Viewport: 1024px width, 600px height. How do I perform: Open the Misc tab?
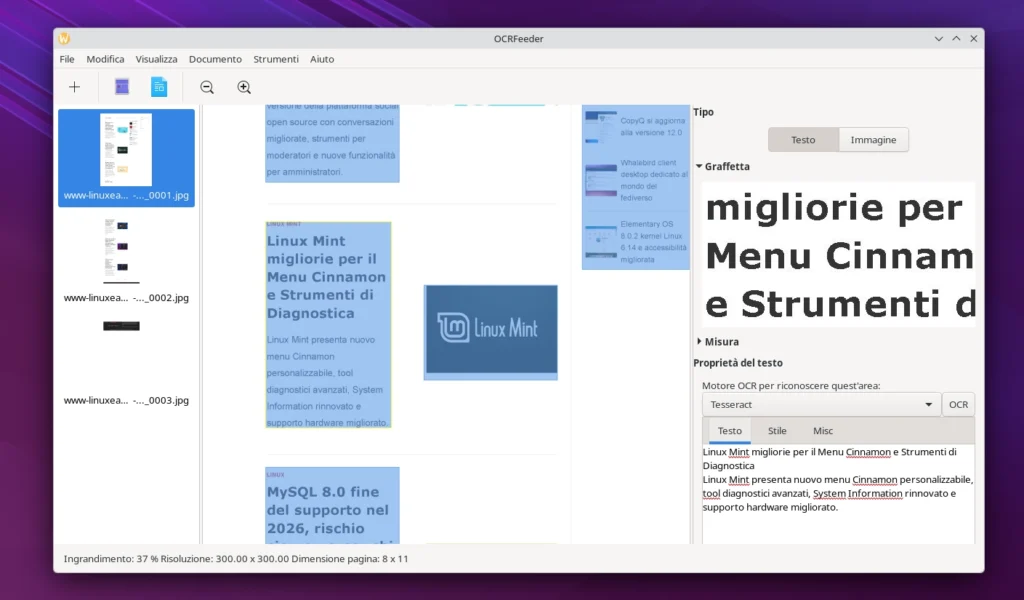click(x=823, y=431)
